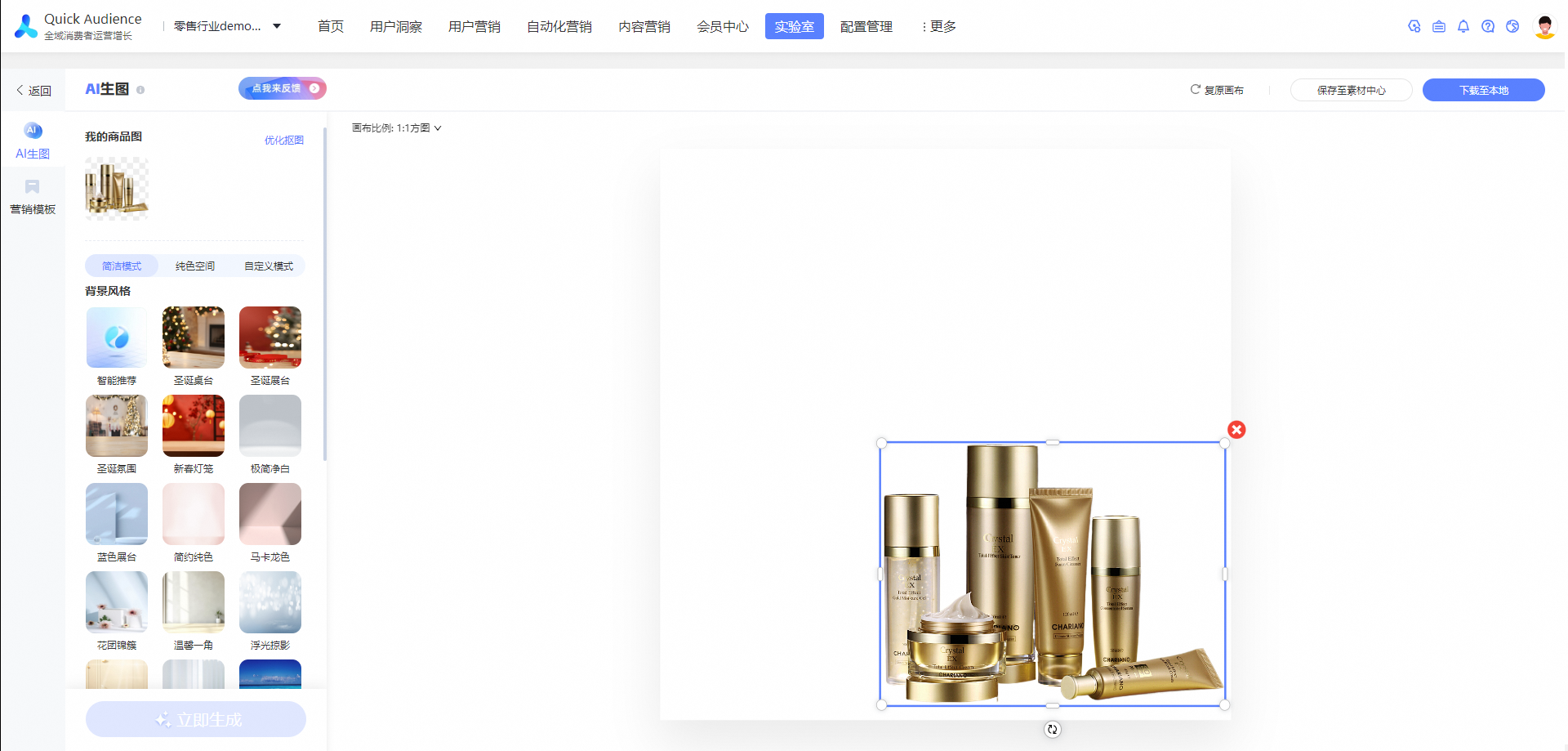Open the 营销模板 sidebar panel
Image resolution: width=1568 pixels, height=751 pixels.
coord(33,194)
